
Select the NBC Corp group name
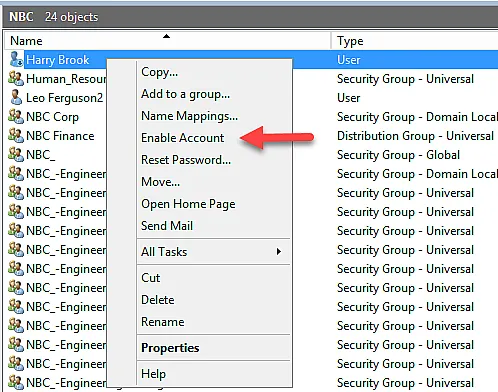(52, 117)
